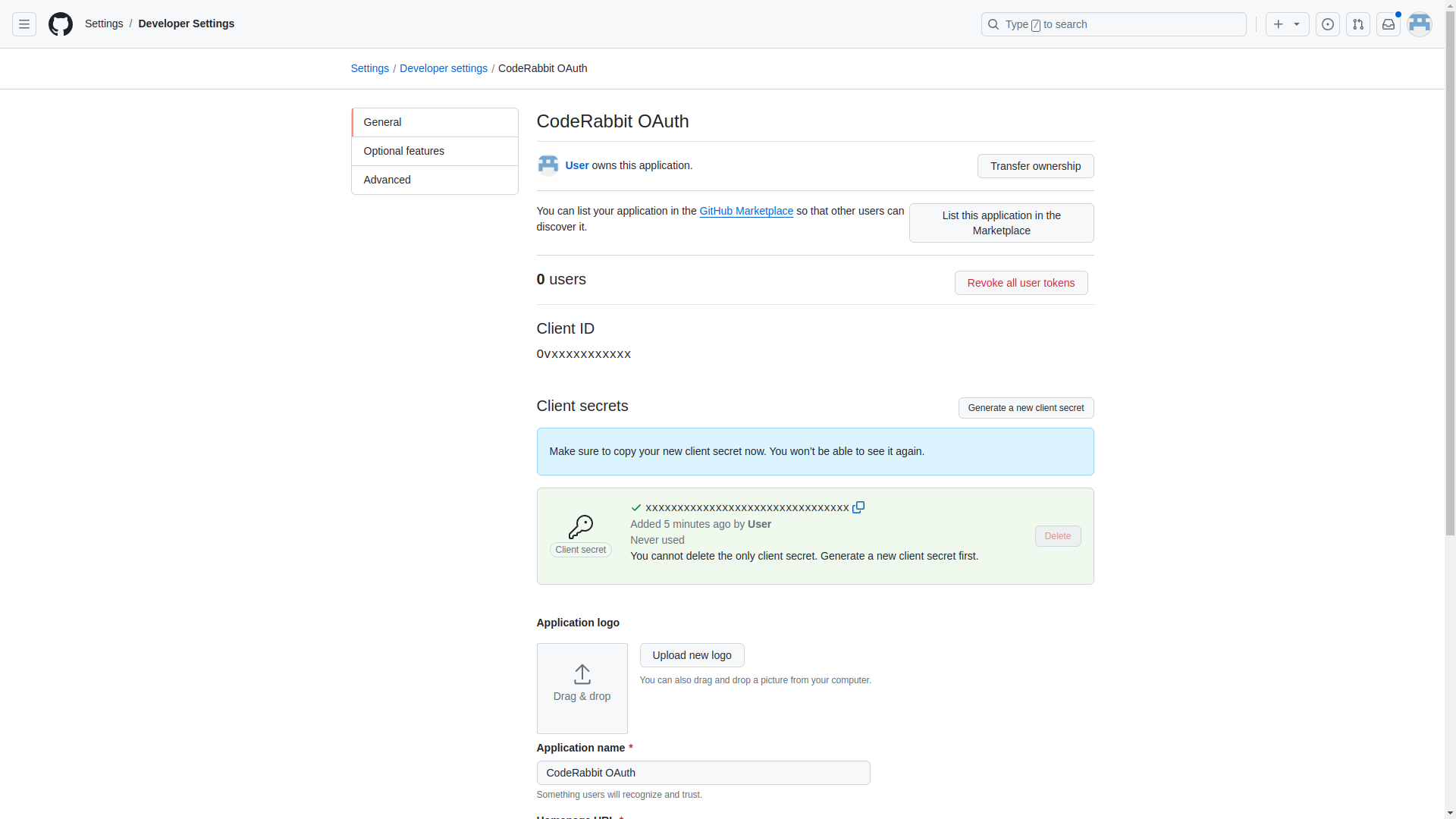Click List this application in the Marketplace
1456x819 pixels.
click(1001, 222)
